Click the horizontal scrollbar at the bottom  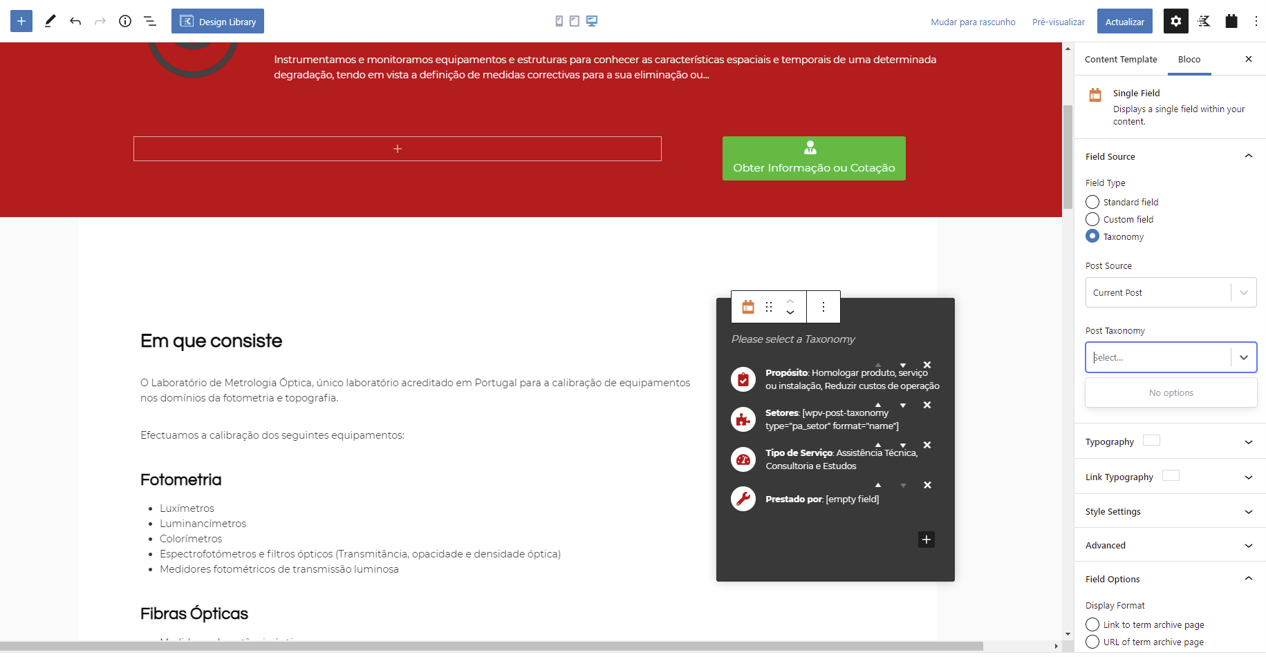pyautogui.click(x=491, y=646)
